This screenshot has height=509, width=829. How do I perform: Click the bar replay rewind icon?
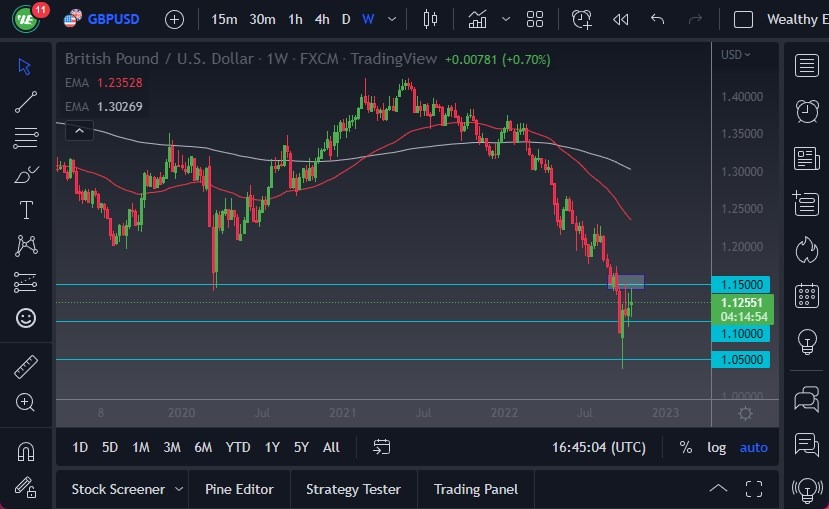[620, 19]
